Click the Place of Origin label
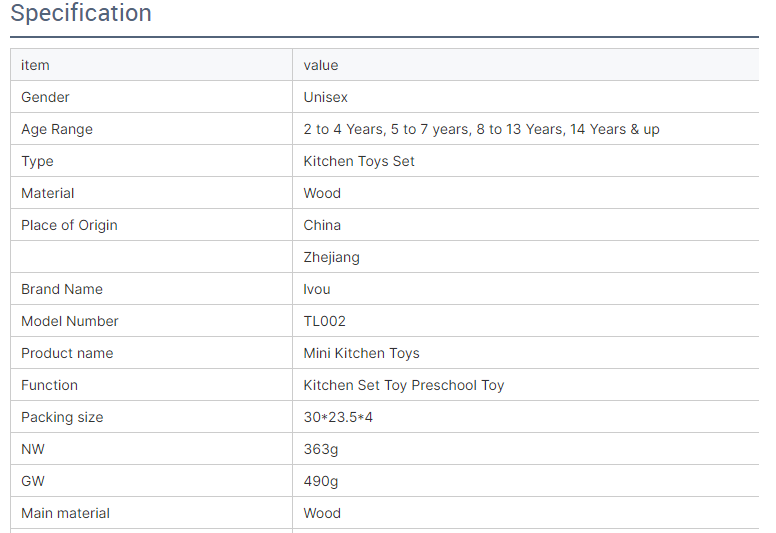Viewport: 776px width, 533px height. [x=69, y=225]
